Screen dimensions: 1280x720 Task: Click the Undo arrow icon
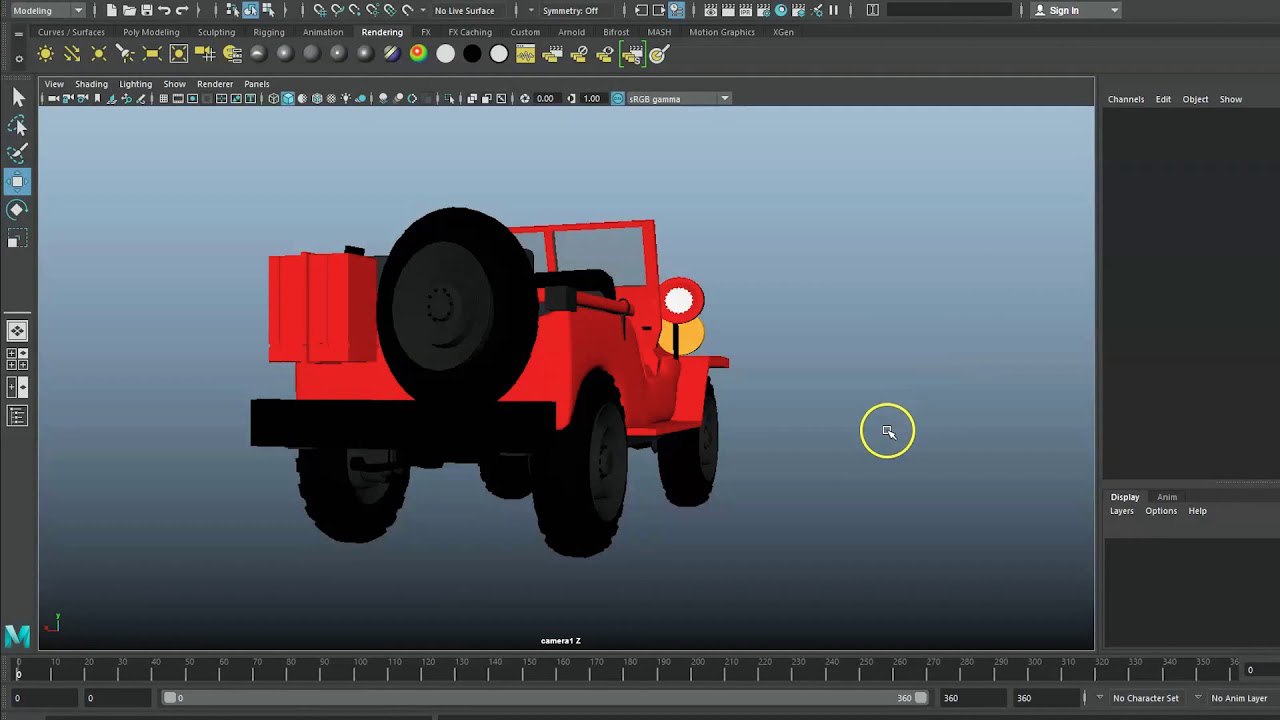pyautogui.click(x=164, y=10)
